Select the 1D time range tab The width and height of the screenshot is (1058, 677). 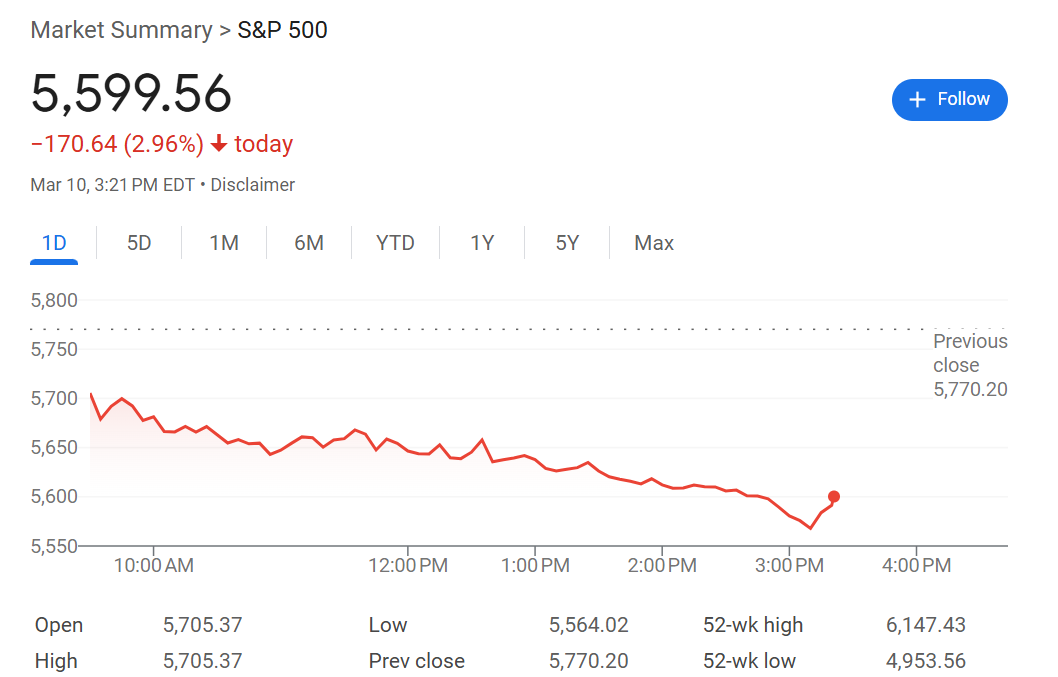tap(54, 243)
